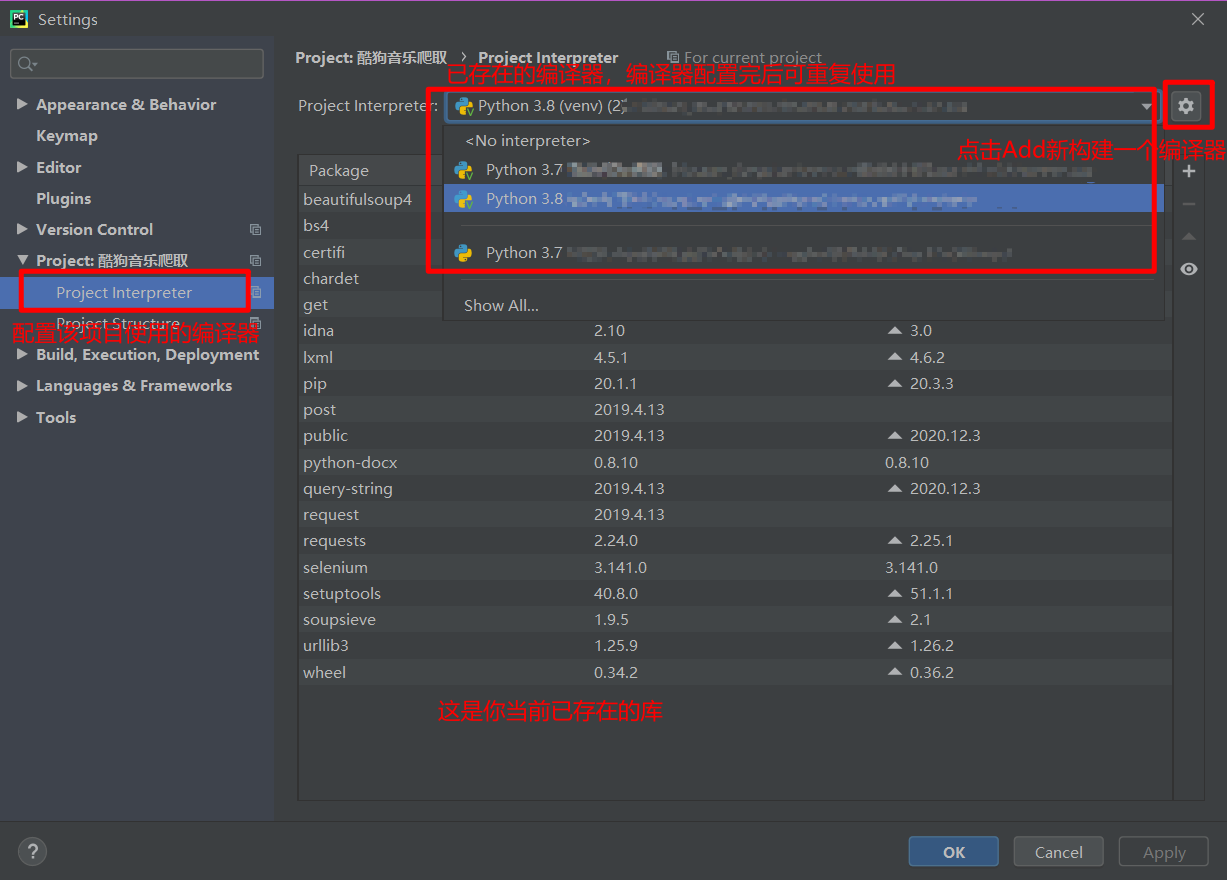Open the Keymap settings page
Screen dimensions: 1227x880
(x=67, y=136)
